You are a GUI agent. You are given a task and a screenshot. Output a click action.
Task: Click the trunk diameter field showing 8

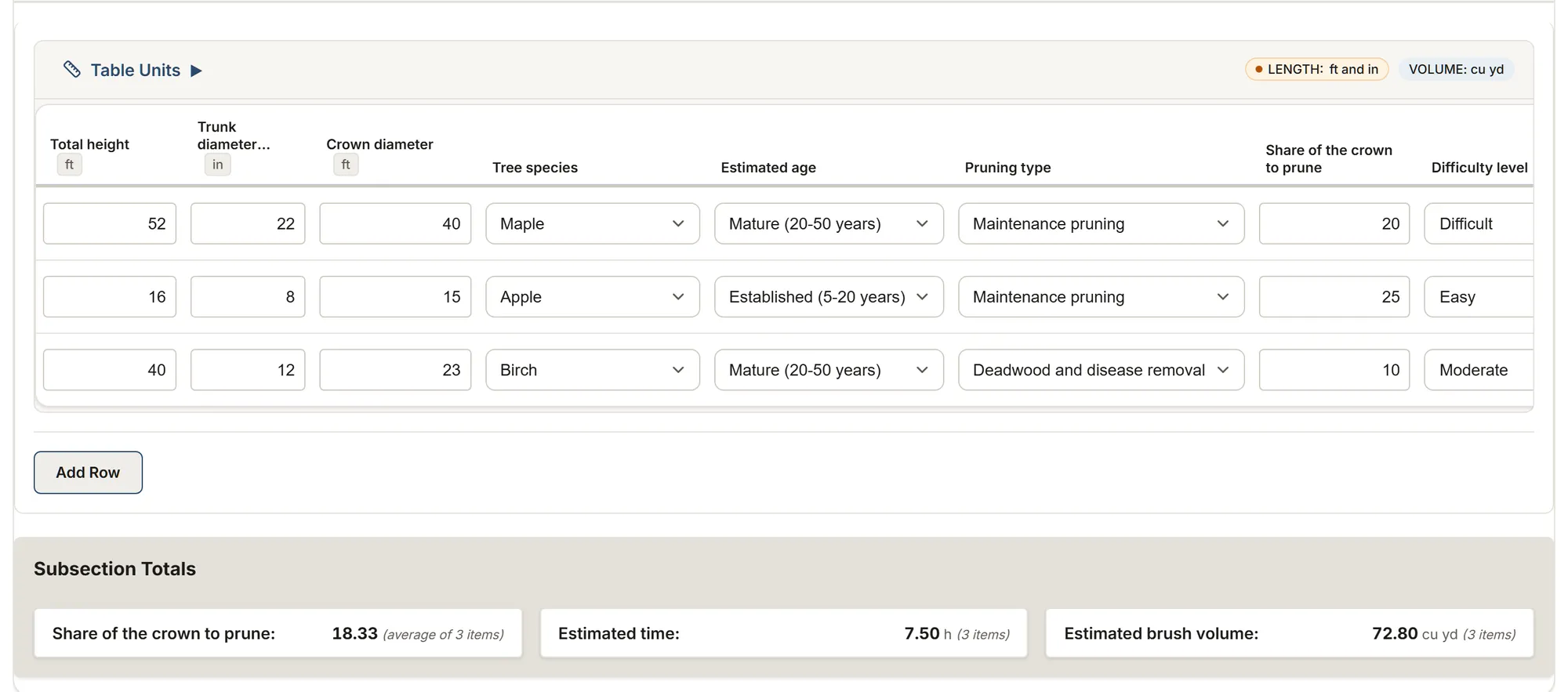[248, 297]
